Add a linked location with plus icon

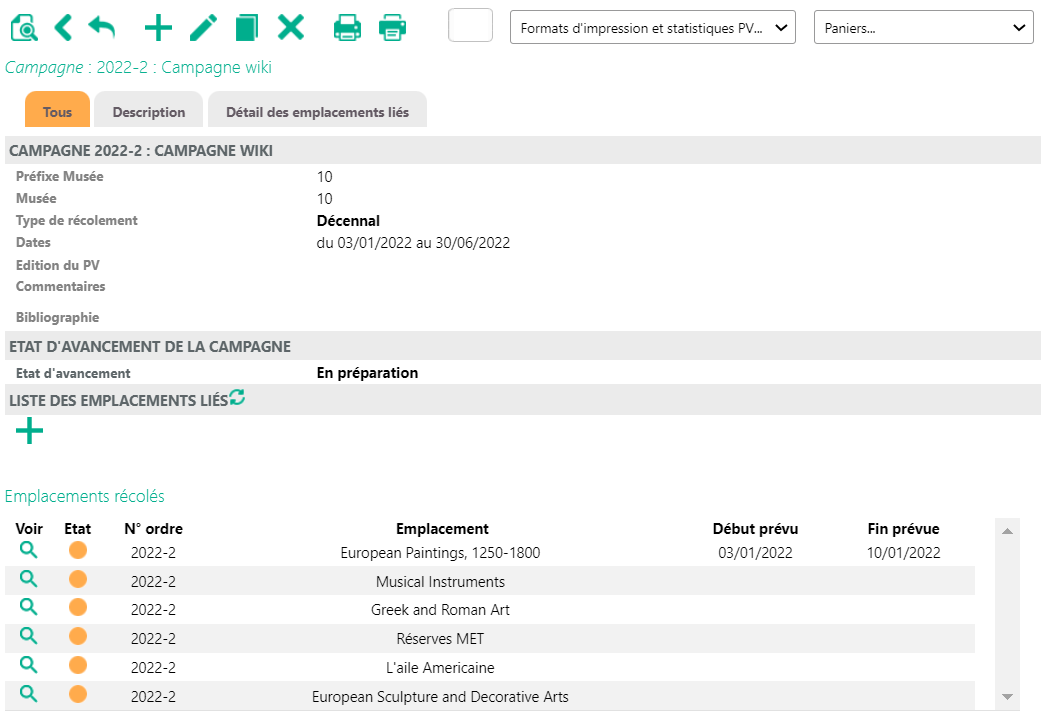pyautogui.click(x=30, y=432)
